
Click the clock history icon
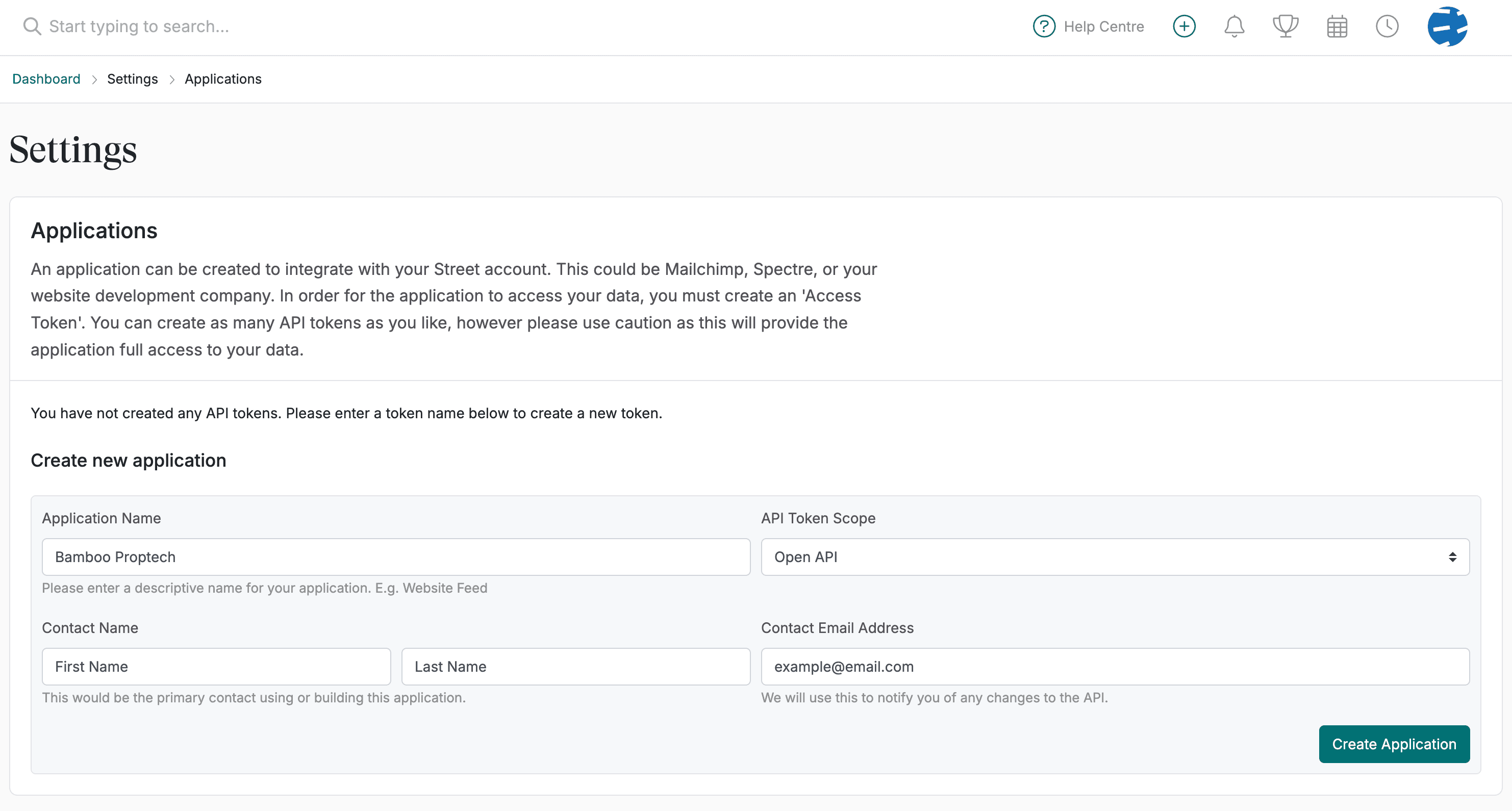coord(1387,27)
